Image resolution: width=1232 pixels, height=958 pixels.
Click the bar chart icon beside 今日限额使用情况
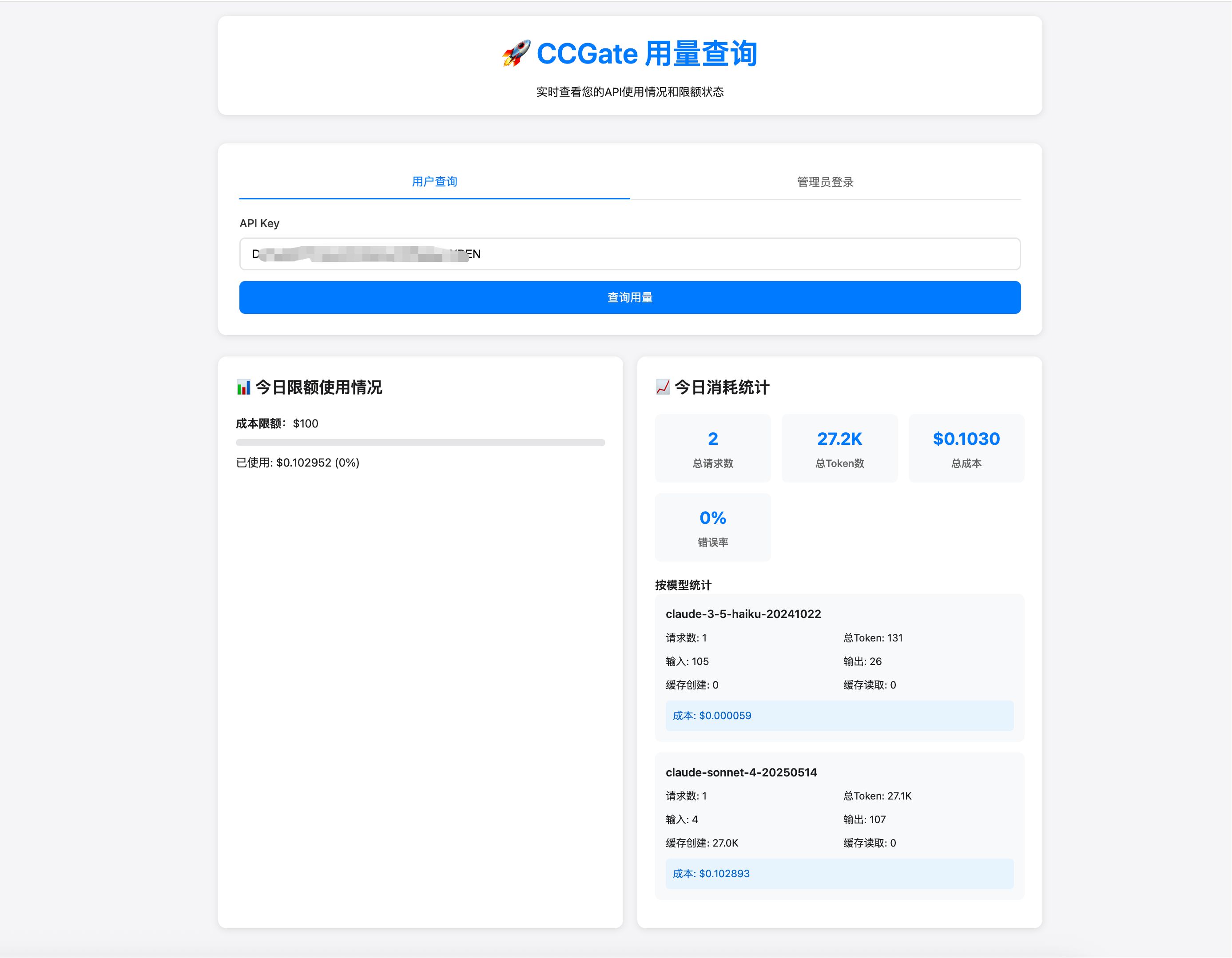[243, 388]
